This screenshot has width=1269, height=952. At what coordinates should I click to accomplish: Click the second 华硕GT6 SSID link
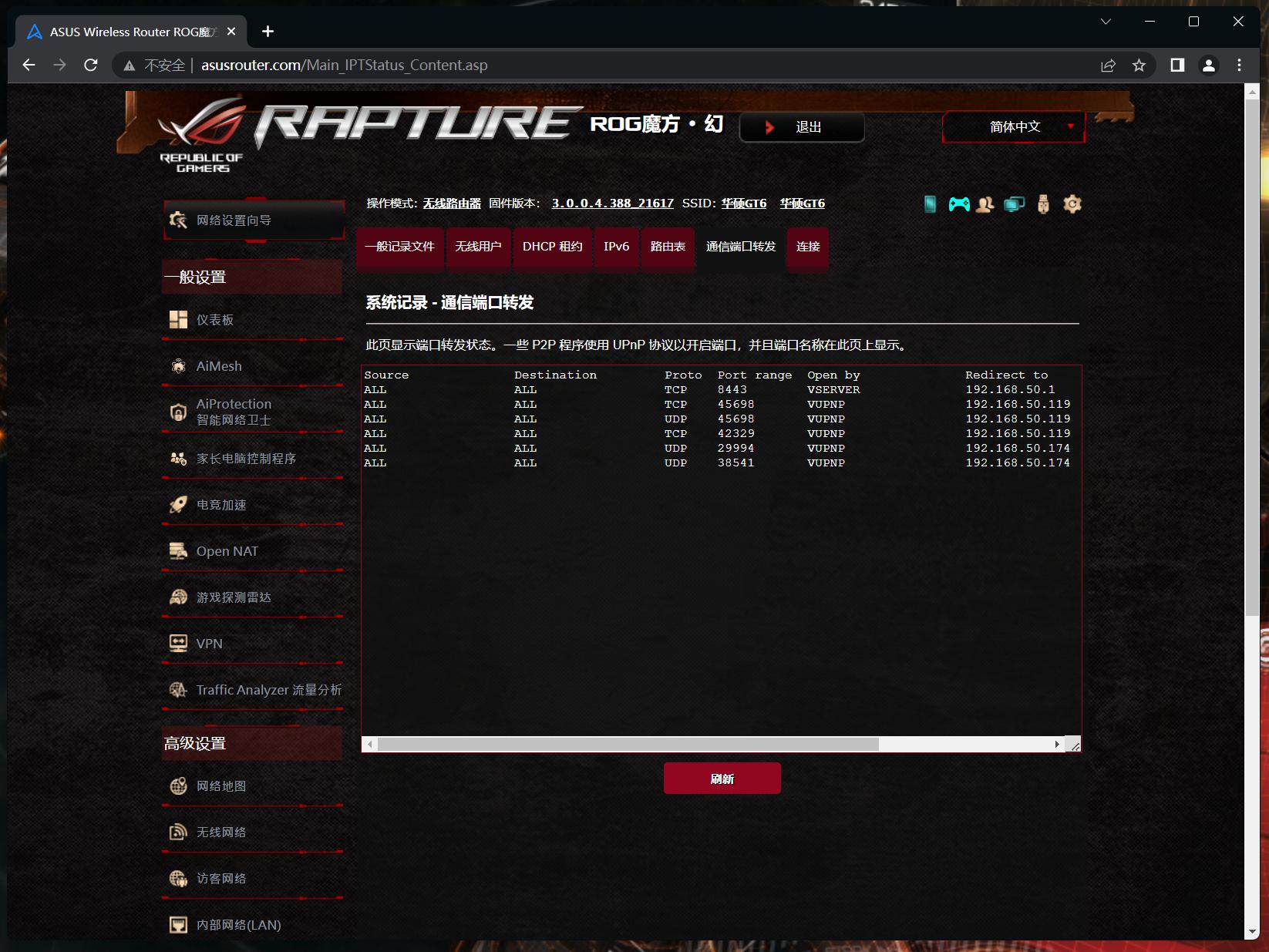pyautogui.click(x=803, y=204)
